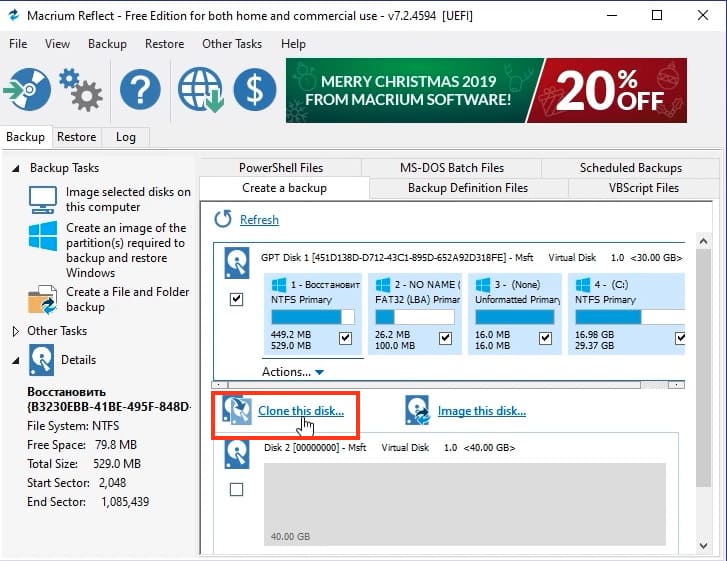
Task: Click the Clone this disk link
Action: click(301, 411)
